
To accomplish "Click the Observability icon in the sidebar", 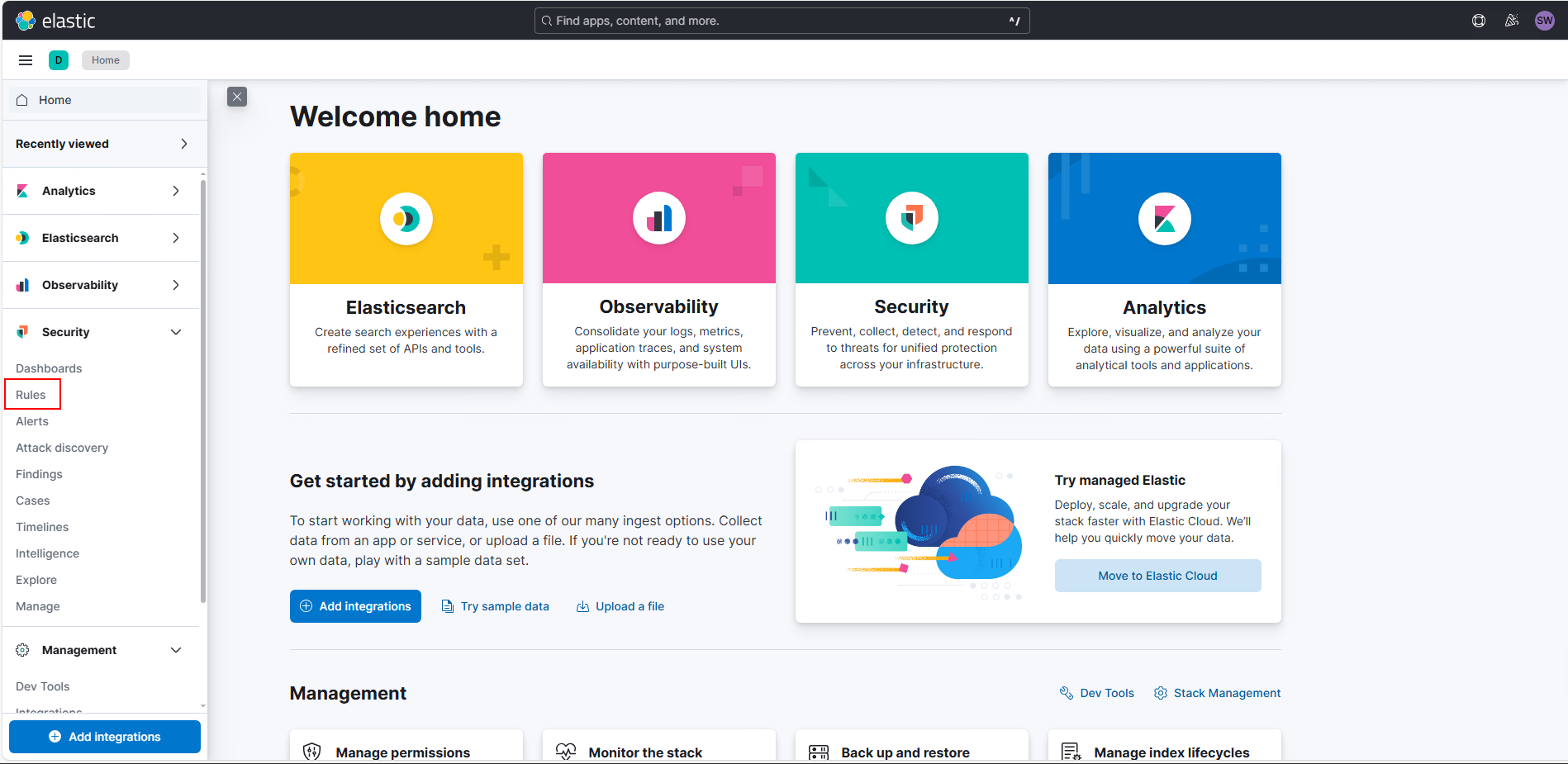I will (22, 285).
